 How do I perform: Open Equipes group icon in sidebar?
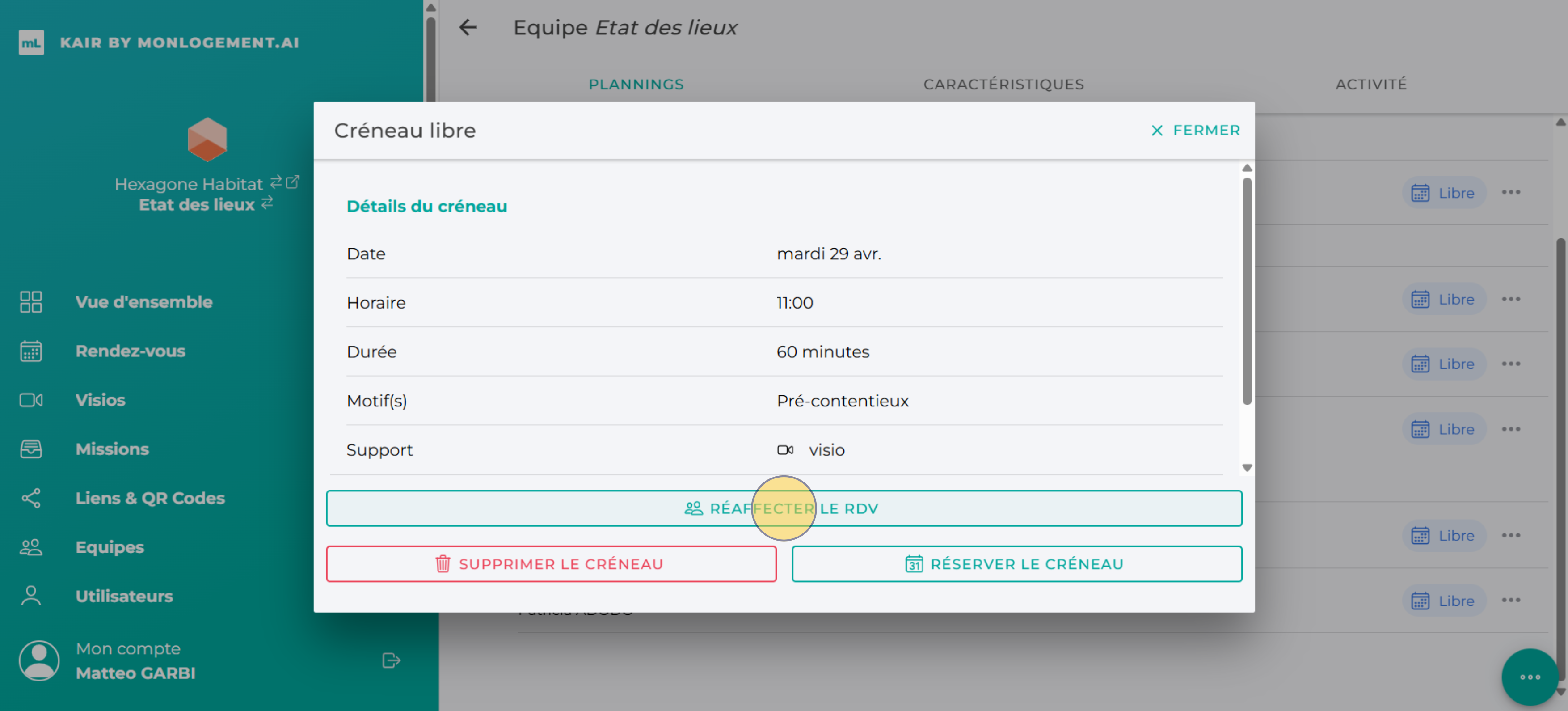click(30, 547)
